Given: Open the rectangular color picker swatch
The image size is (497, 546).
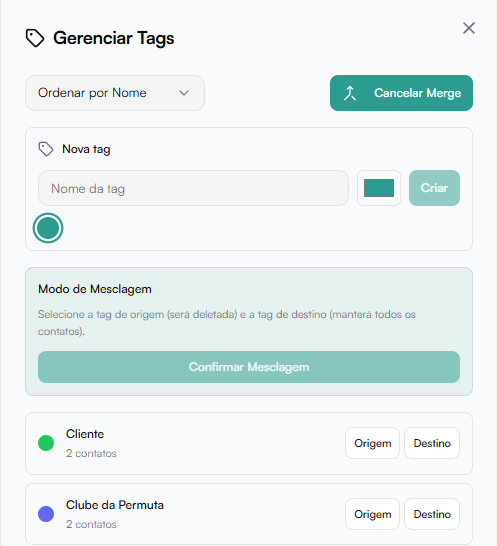Looking at the screenshot, I should point(379,188).
